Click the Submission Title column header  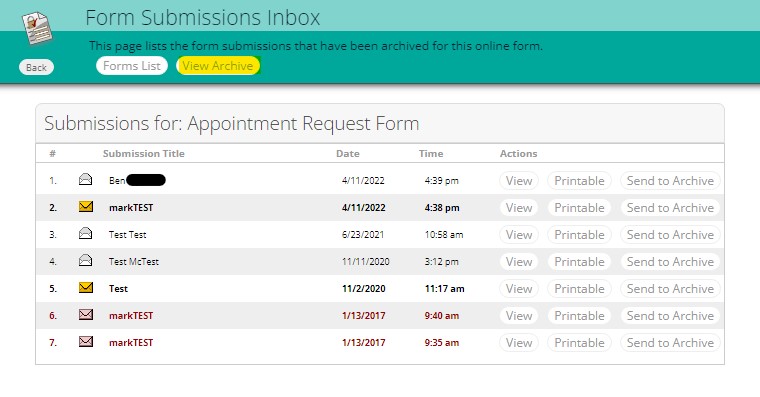tap(143, 154)
